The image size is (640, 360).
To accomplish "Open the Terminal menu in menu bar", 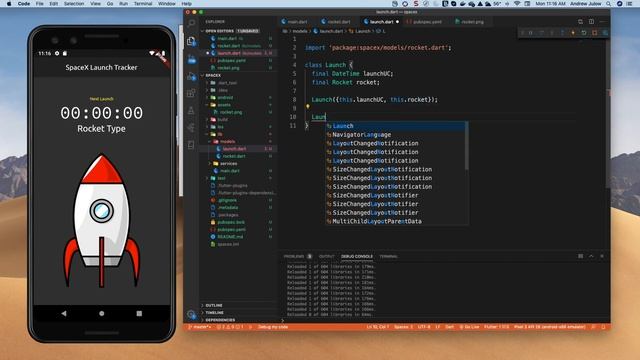I will click(x=143, y=4).
